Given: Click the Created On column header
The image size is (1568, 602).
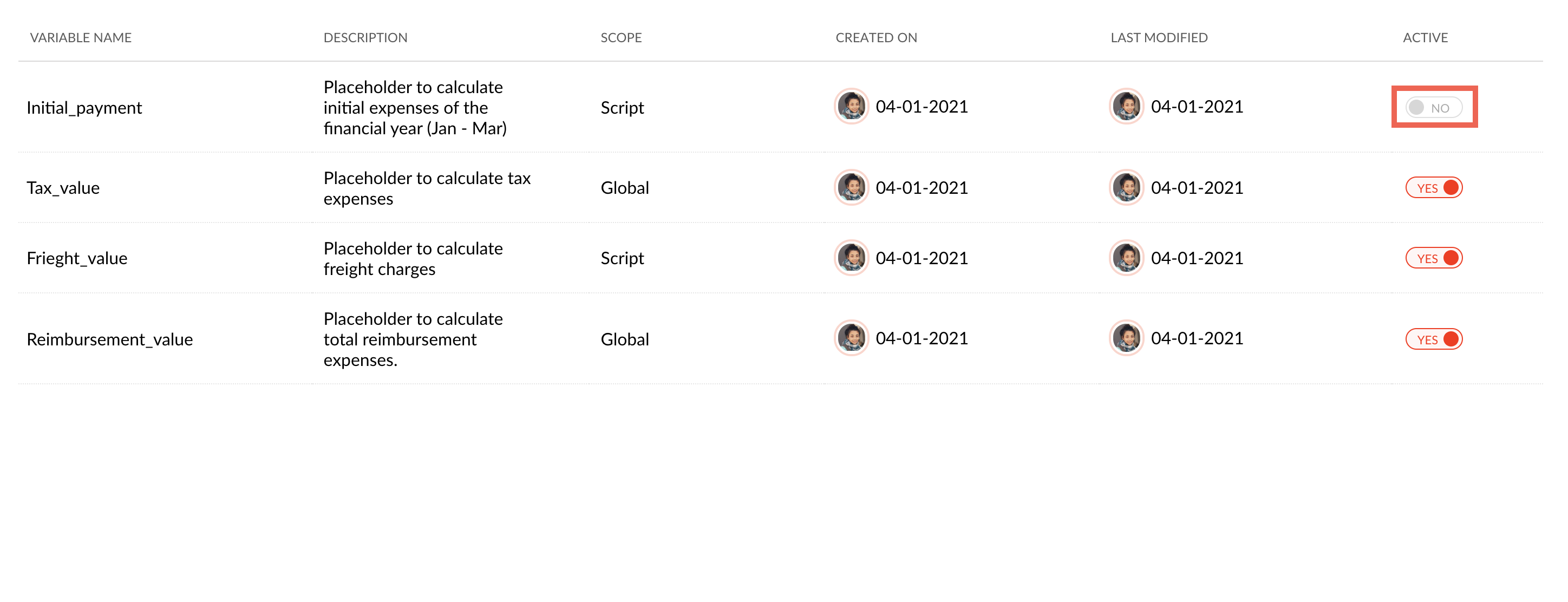Looking at the screenshot, I should click(876, 38).
